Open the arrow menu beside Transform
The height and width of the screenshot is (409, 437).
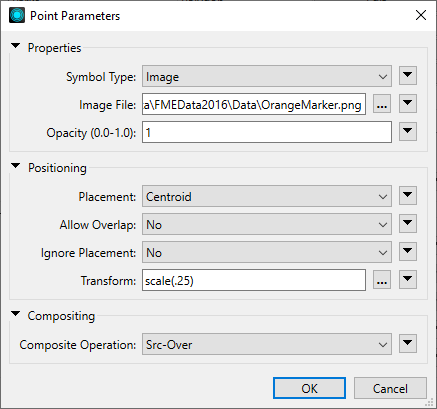pos(408,280)
